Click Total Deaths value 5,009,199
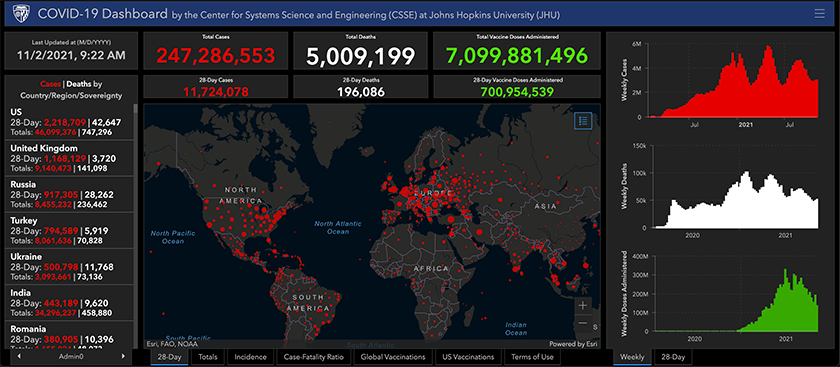 [x=361, y=55]
